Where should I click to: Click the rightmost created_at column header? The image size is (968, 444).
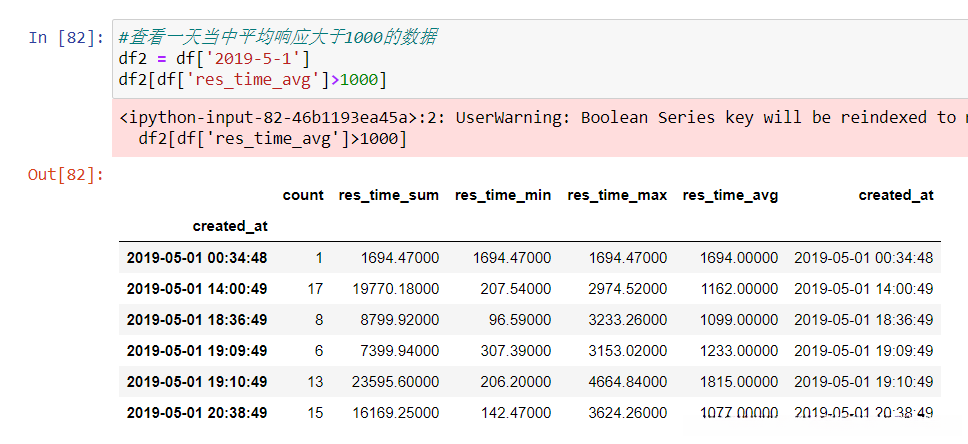[x=895, y=195]
